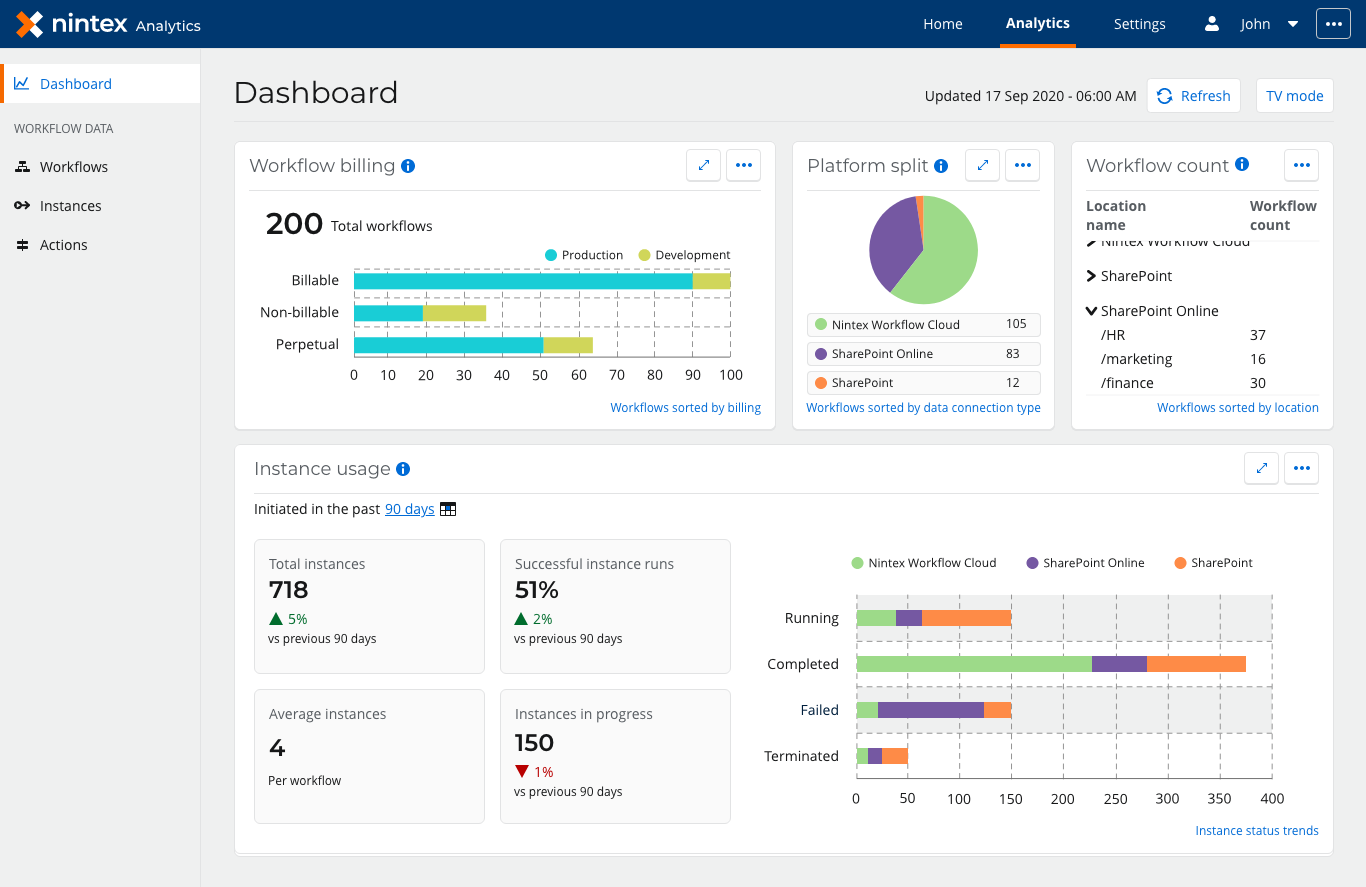Image resolution: width=1366 pixels, height=887 pixels.
Task: Select SharePoint Online 83 legend row
Action: click(x=923, y=354)
